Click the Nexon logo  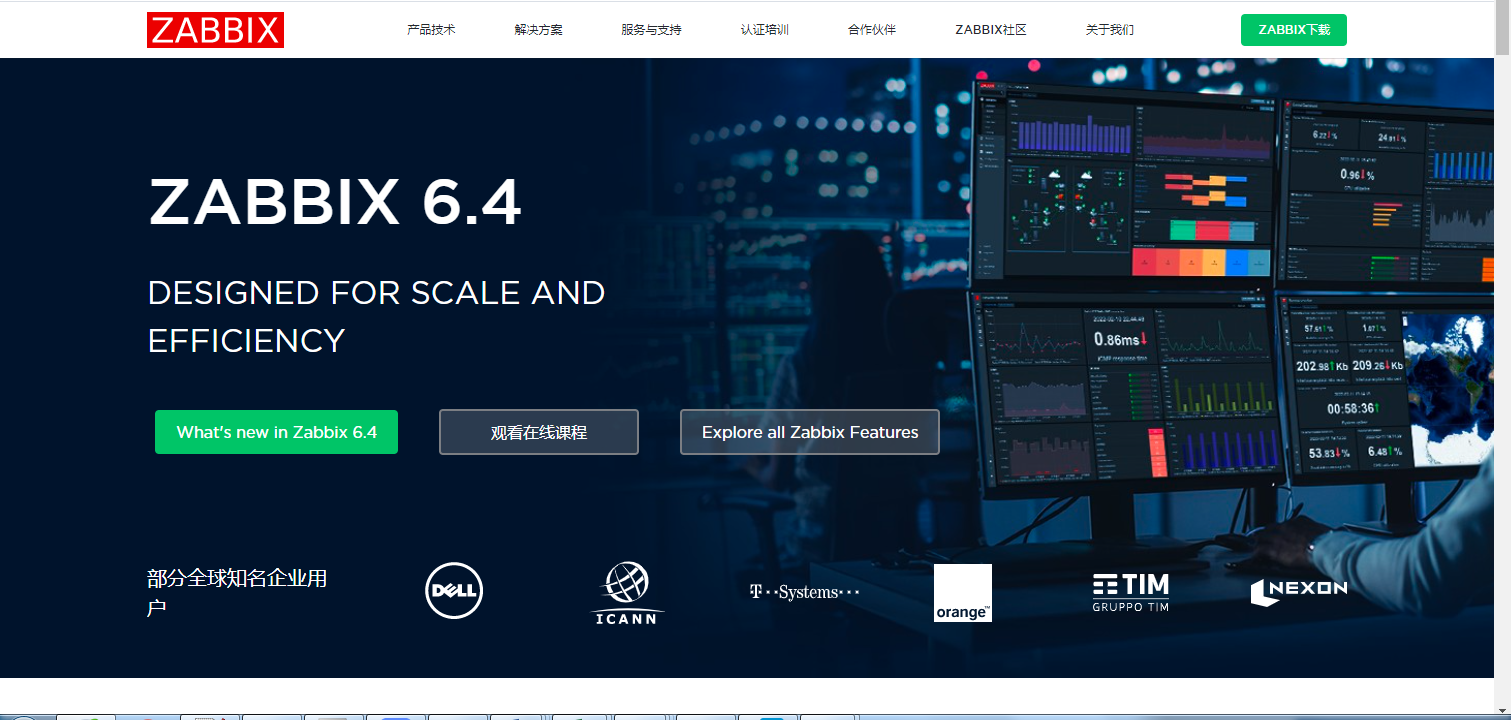pyautogui.click(x=1299, y=591)
